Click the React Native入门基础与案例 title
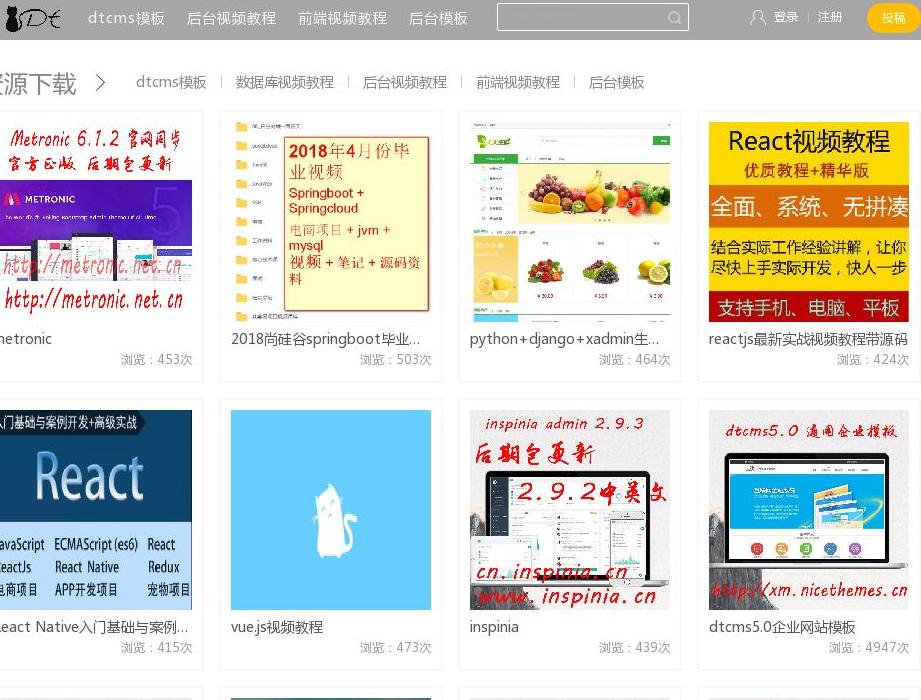Screen dimensions: 921x700 pyautogui.click(x=94, y=627)
